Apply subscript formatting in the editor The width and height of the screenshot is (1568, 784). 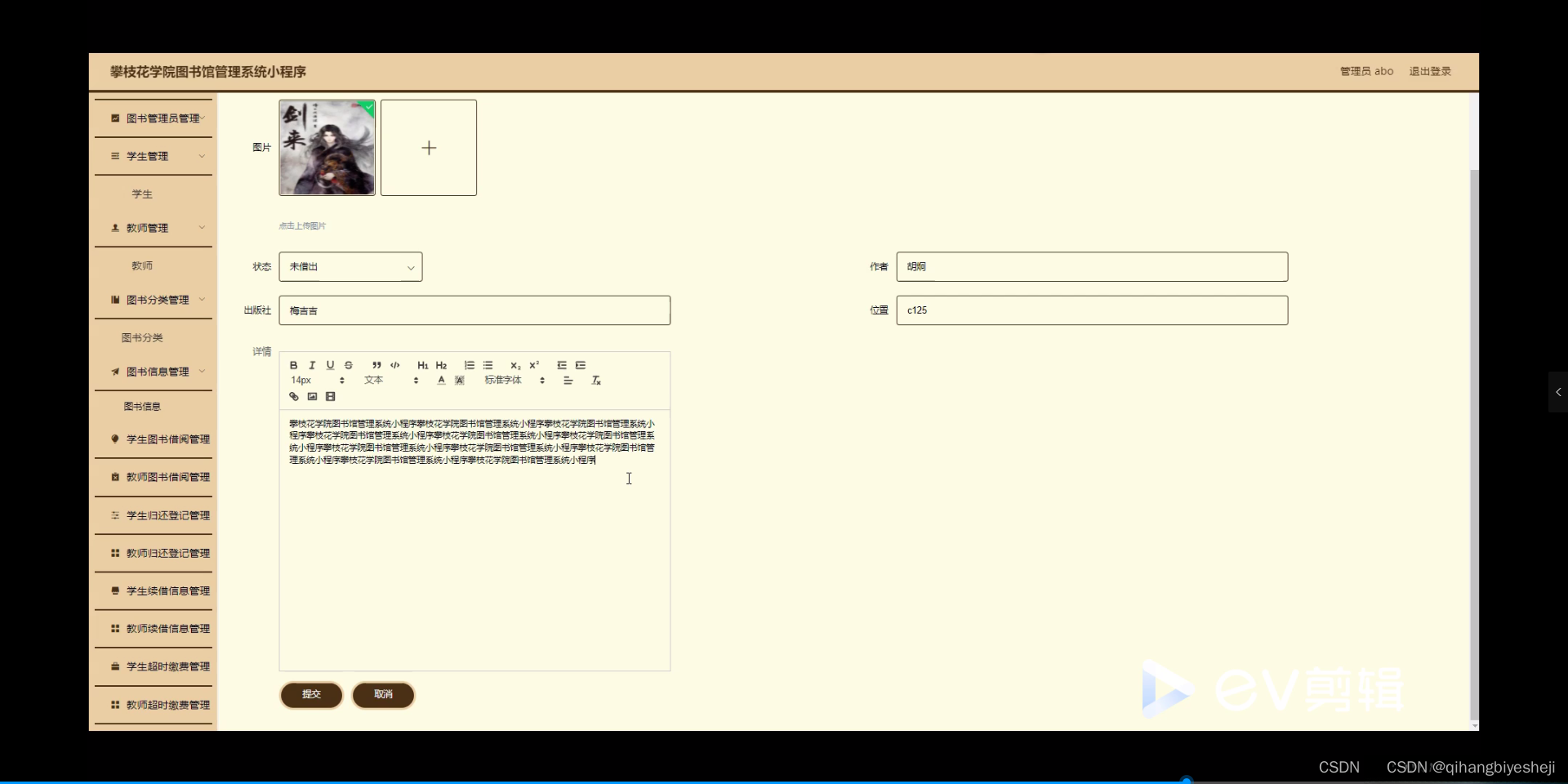515,365
